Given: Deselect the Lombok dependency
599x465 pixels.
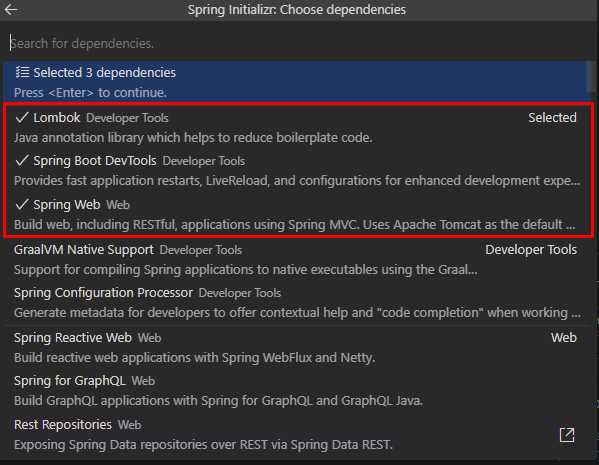Looking at the screenshot, I should [x=296, y=127].
